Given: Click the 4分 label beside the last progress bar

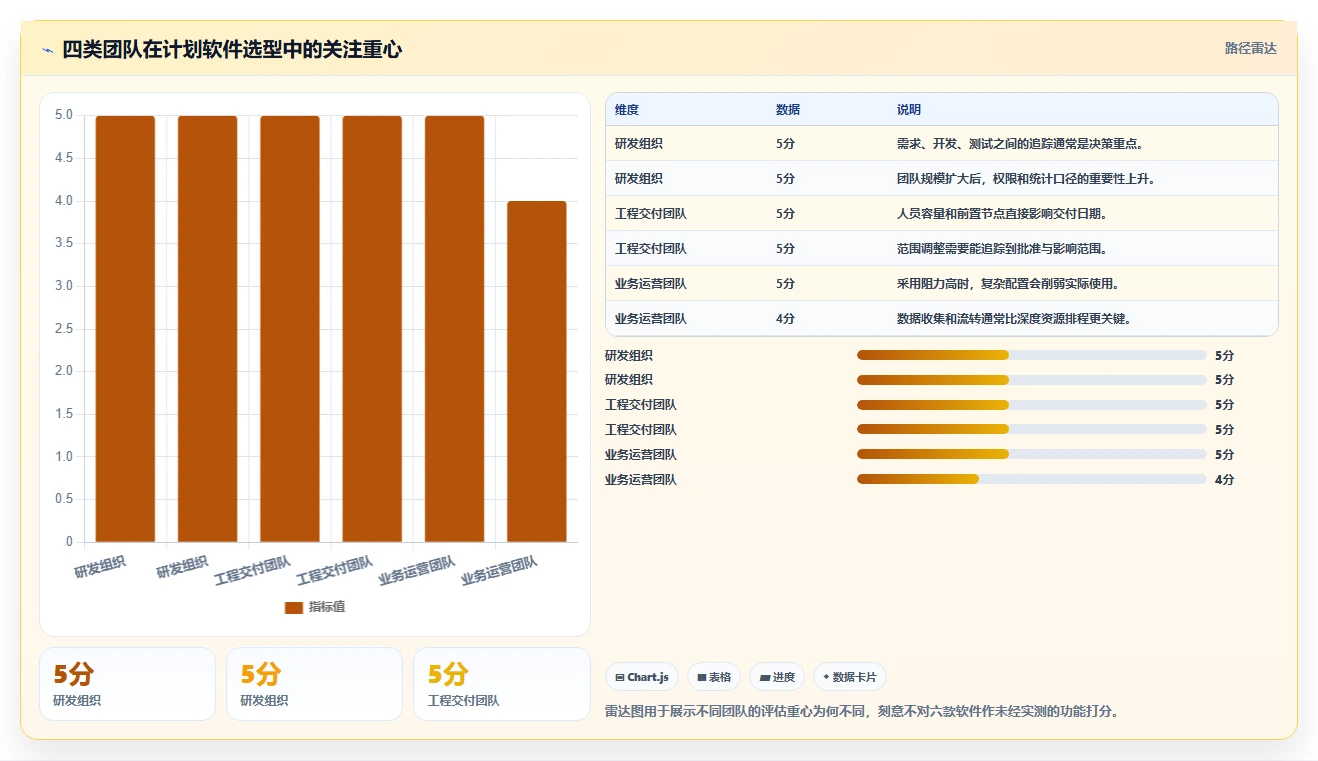Looking at the screenshot, I should pyautogui.click(x=1224, y=480).
